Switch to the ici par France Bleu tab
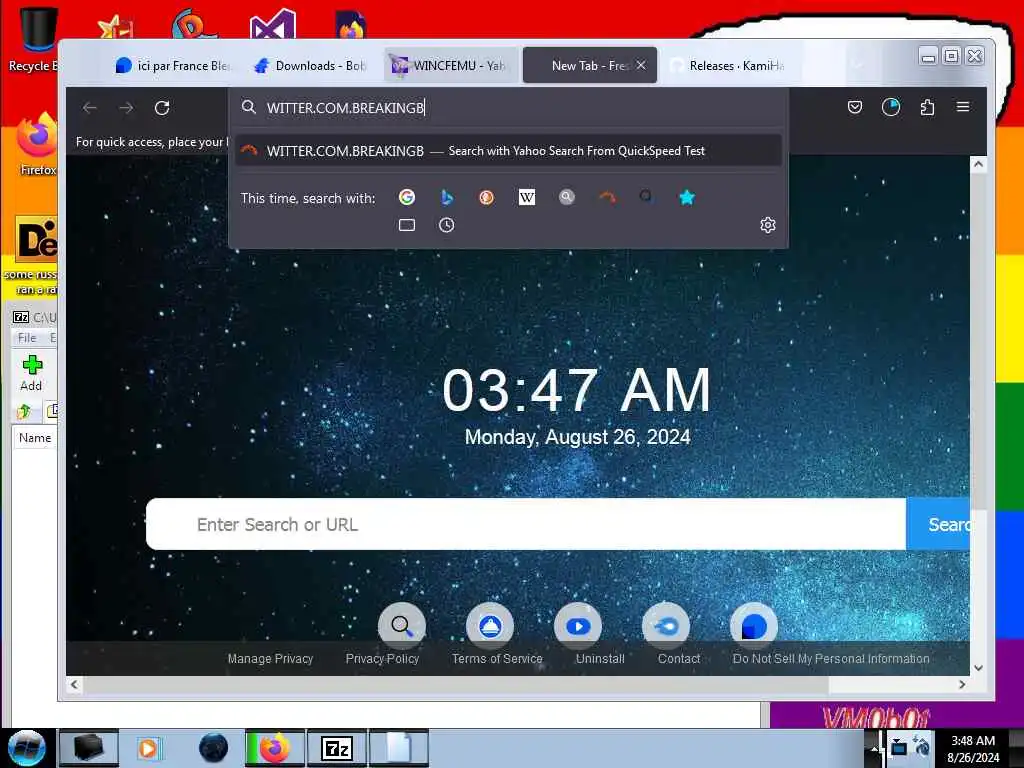Image resolution: width=1024 pixels, height=768 pixels. [173, 65]
